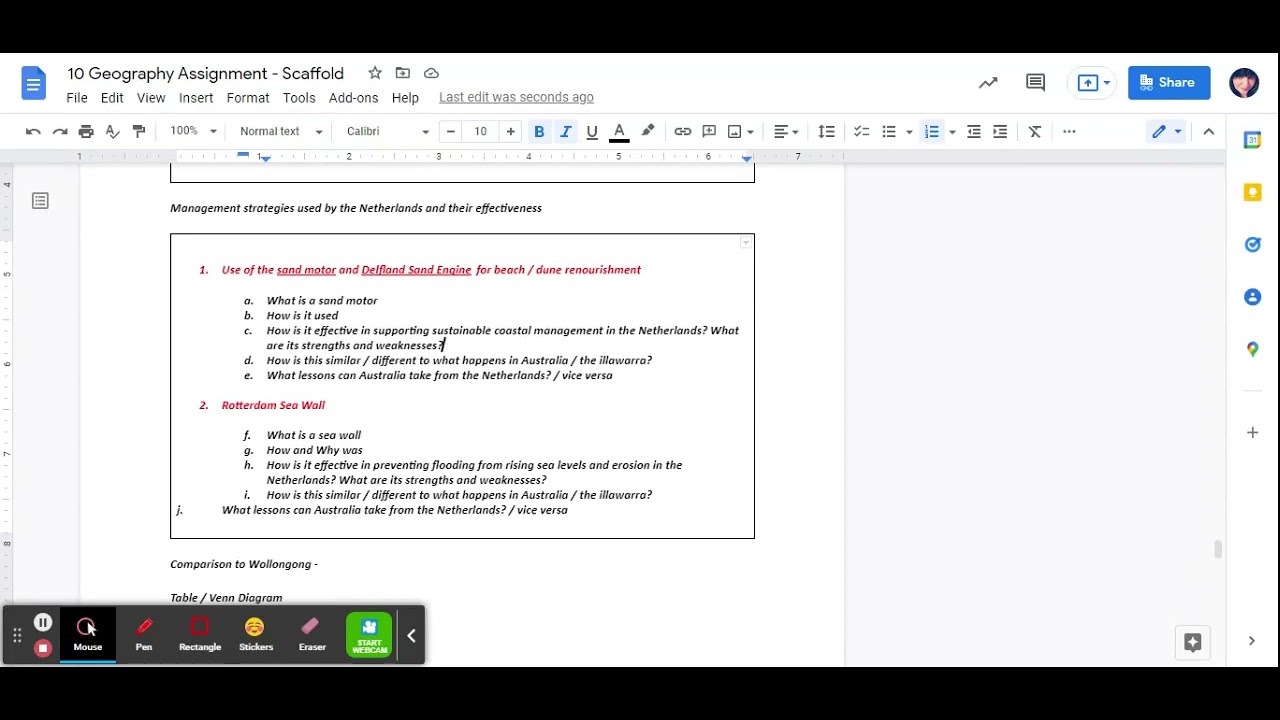This screenshot has width=1280, height=720.
Task: Show more toolbar options
Action: (x=1069, y=131)
